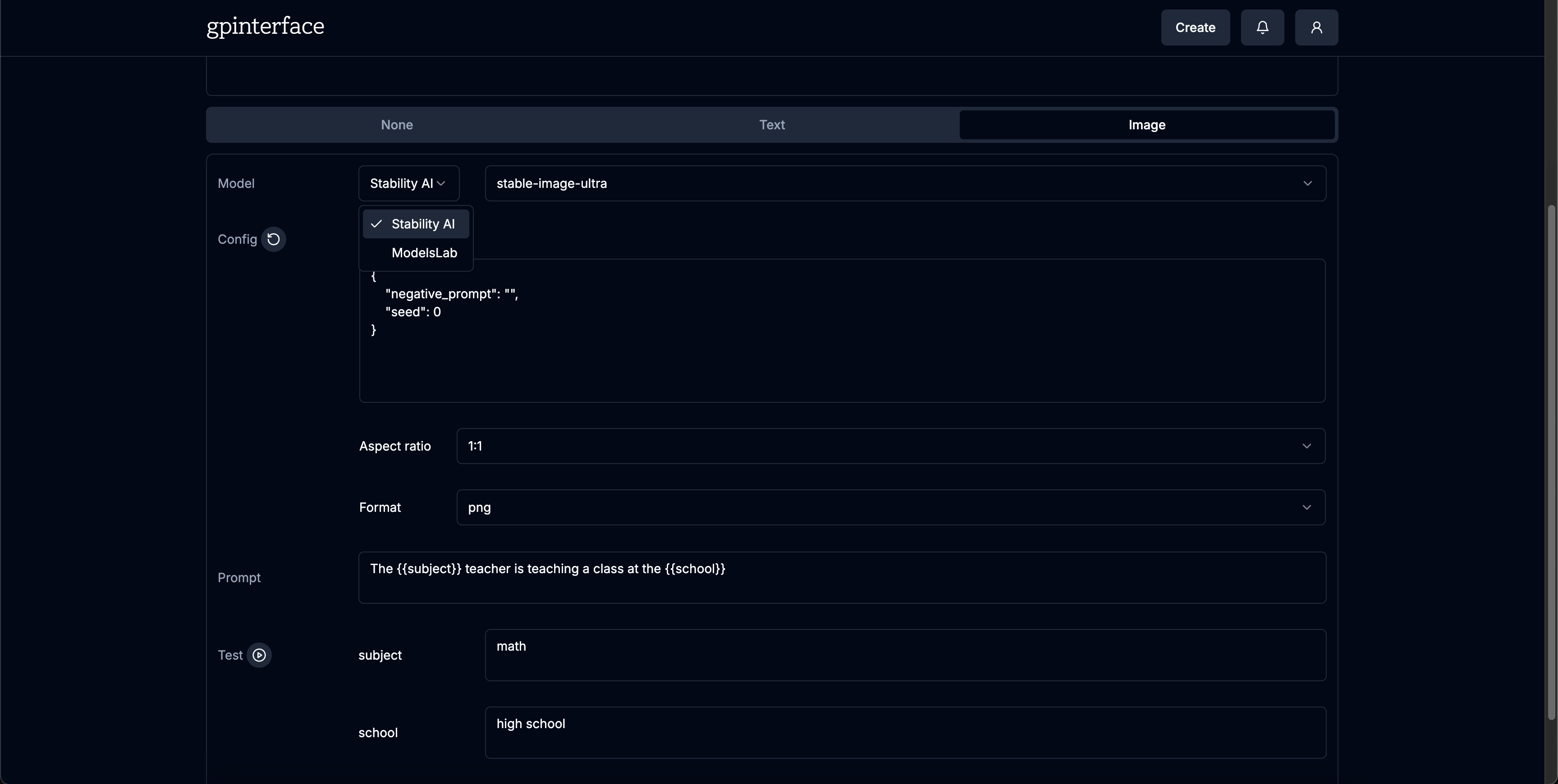Toggle the Stability AI provider dropdown
Screen dimensions: 1558x784
point(408,183)
